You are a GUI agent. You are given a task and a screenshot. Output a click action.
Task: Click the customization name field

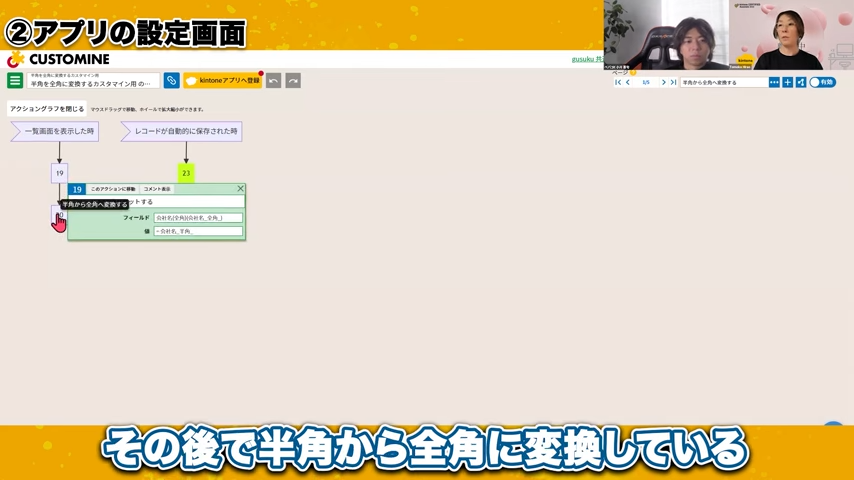coord(93,81)
